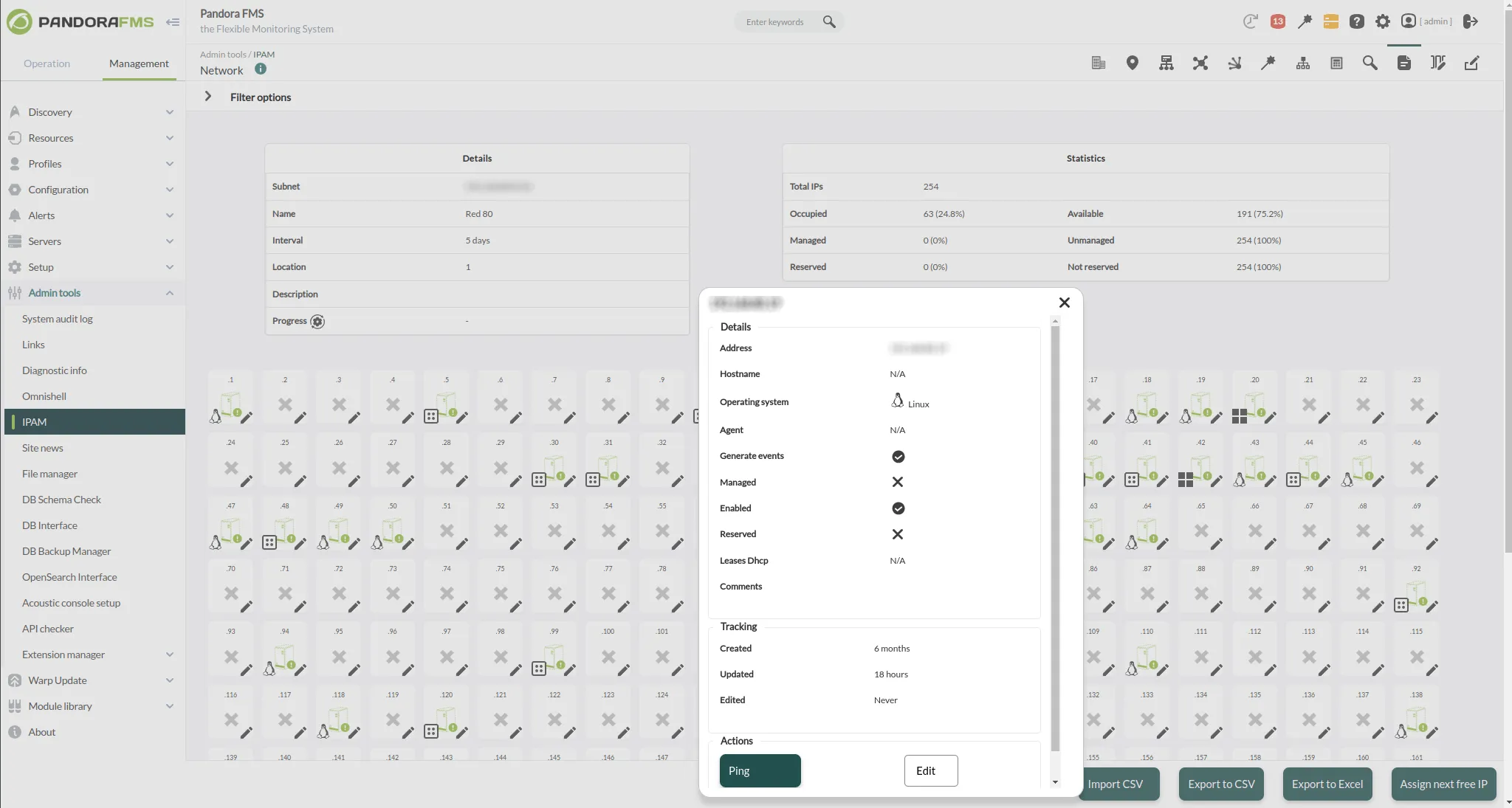
Task: Select the document view icon in IPAM toolbar
Action: click(x=1404, y=63)
